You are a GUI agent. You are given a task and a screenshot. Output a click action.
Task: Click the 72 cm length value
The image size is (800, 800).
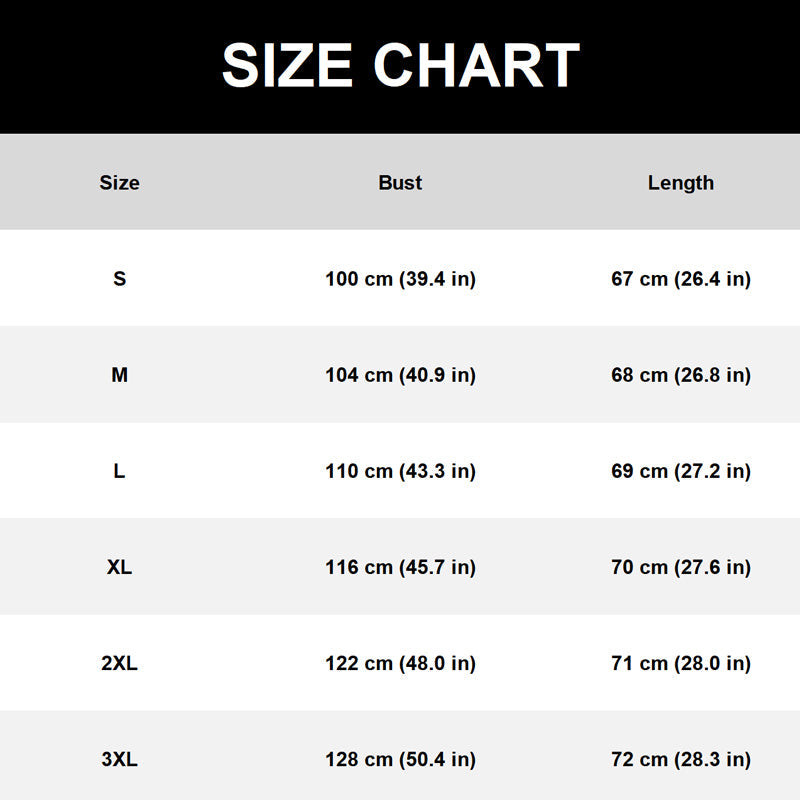click(681, 760)
